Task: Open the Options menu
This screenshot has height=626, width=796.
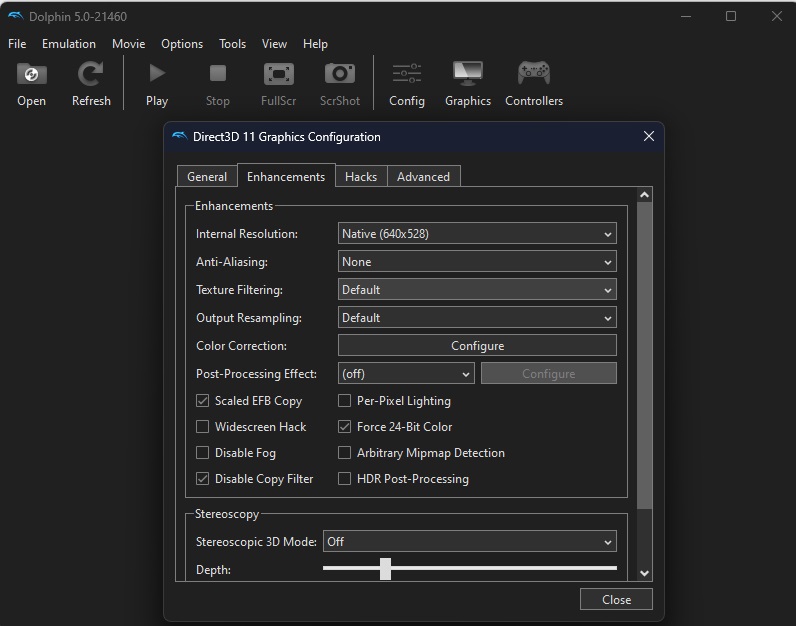Action: [x=182, y=44]
